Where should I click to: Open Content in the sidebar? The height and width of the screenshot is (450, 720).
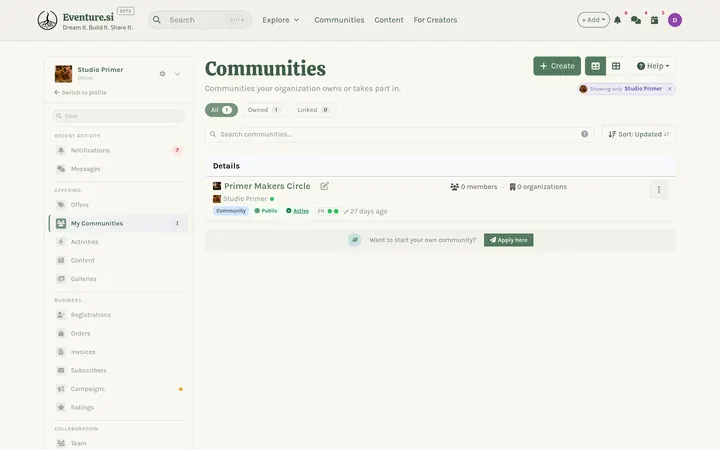click(x=118, y=260)
